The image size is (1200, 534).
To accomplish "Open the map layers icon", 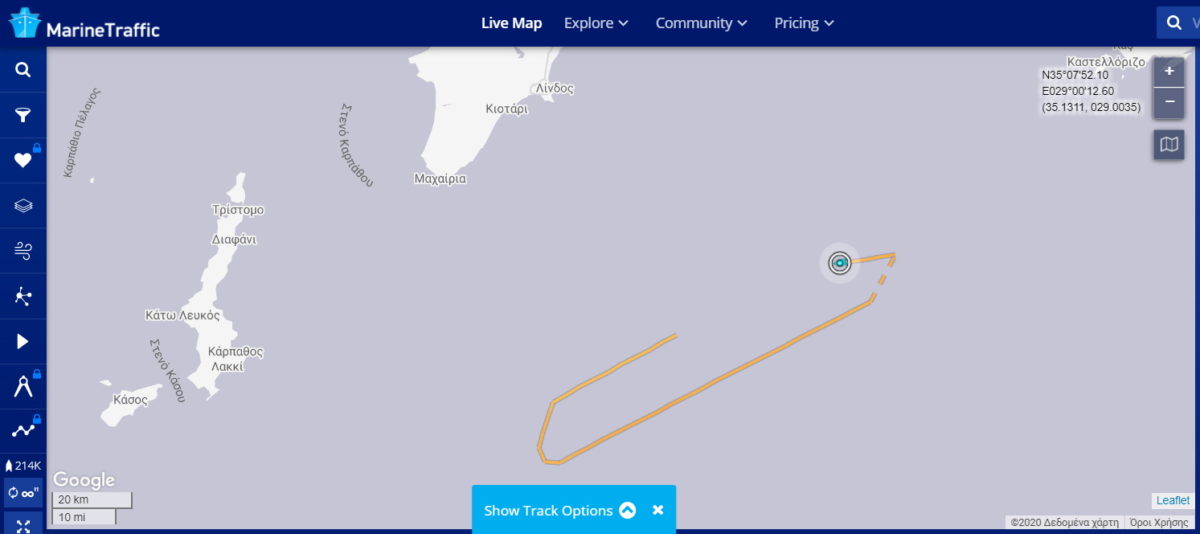I will pos(23,205).
